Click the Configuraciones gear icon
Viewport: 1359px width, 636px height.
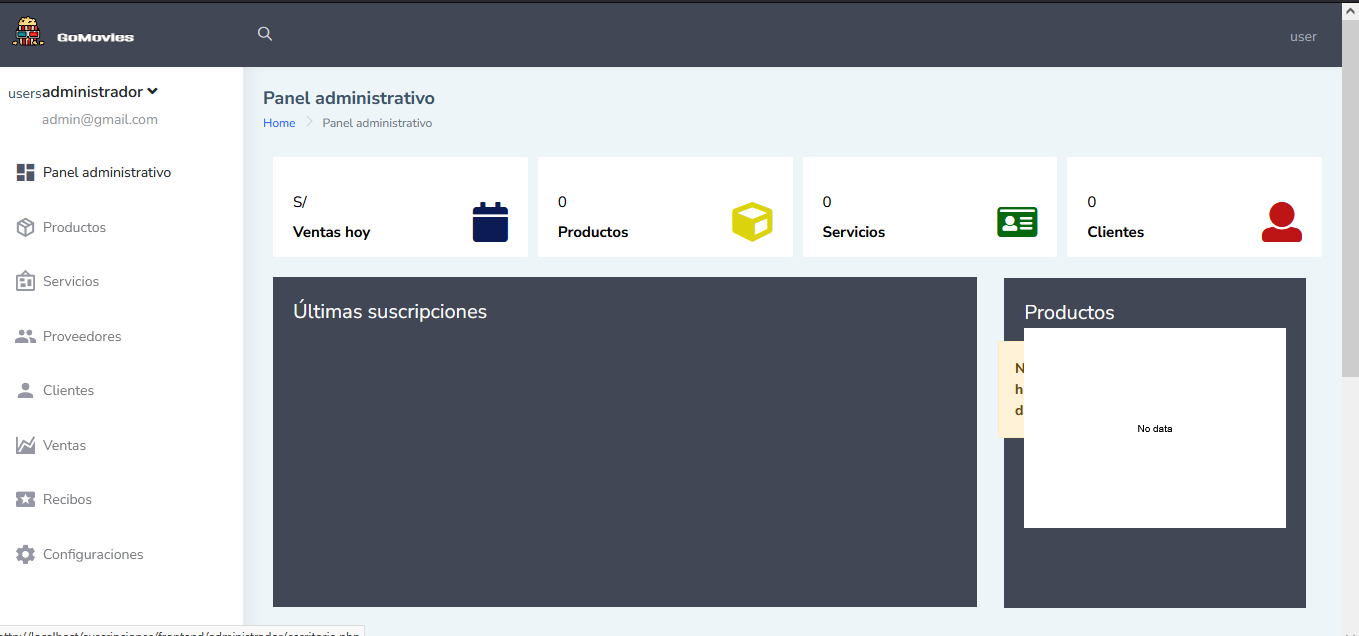click(26, 555)
